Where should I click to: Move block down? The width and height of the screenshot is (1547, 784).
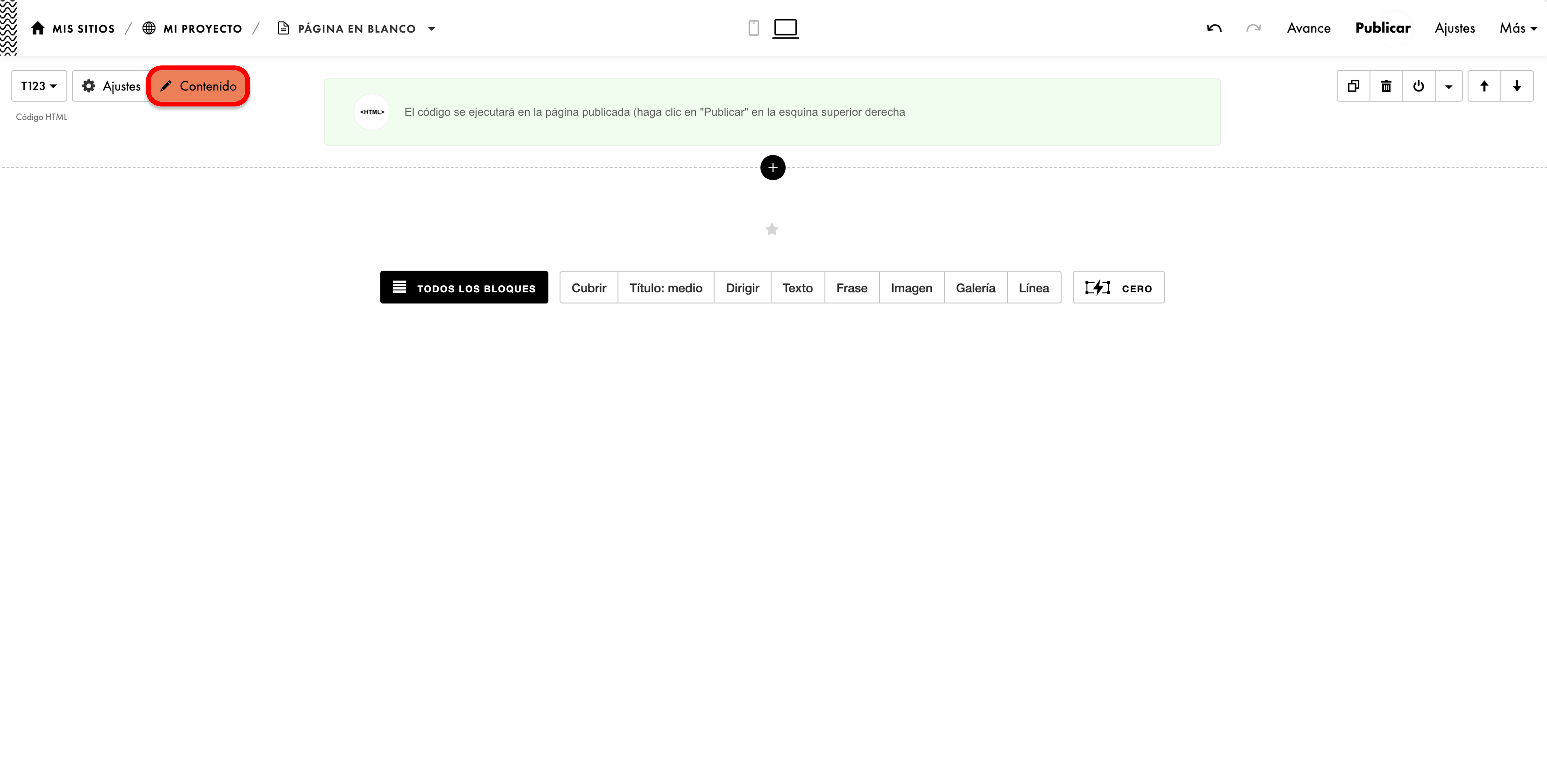click(x=1517, y=86)
